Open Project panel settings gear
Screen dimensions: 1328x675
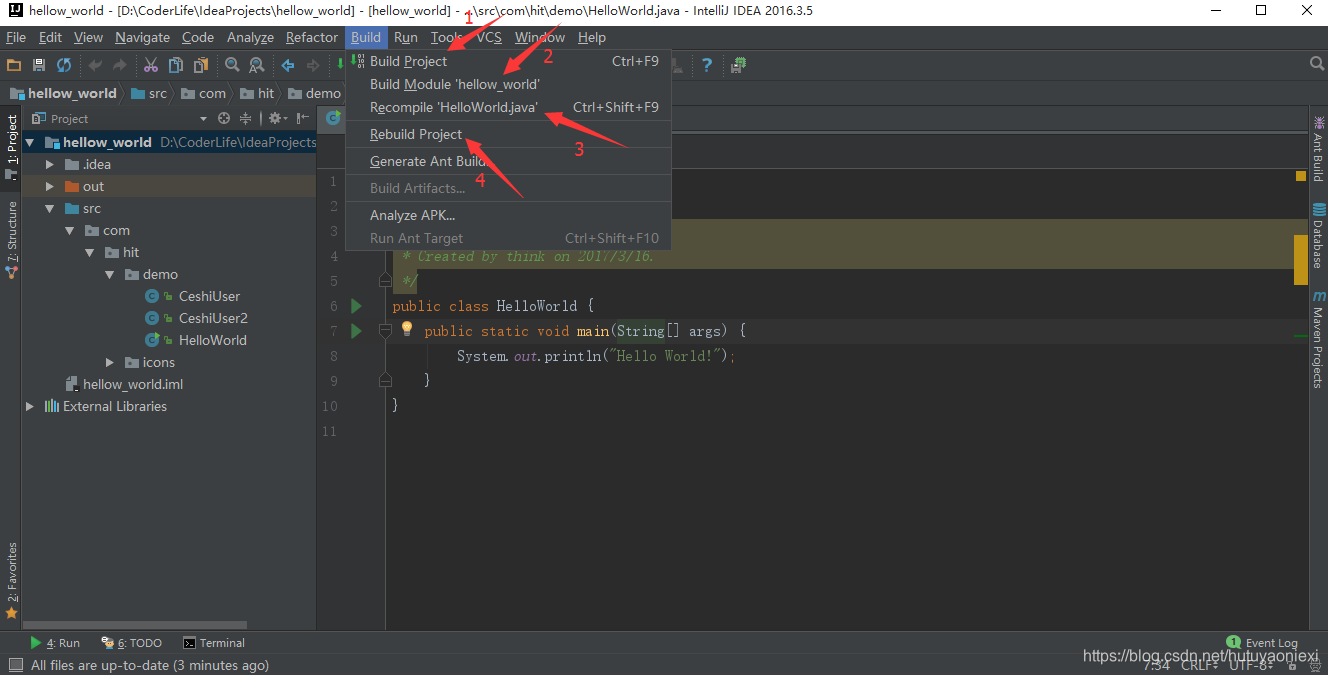276,118
